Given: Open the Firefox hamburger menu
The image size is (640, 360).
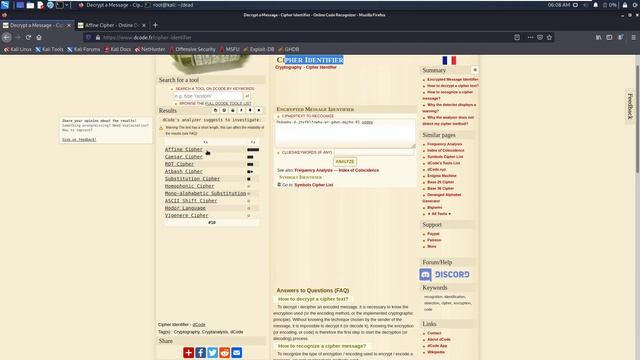Looking at the screenshot, I should coord(633,37).
